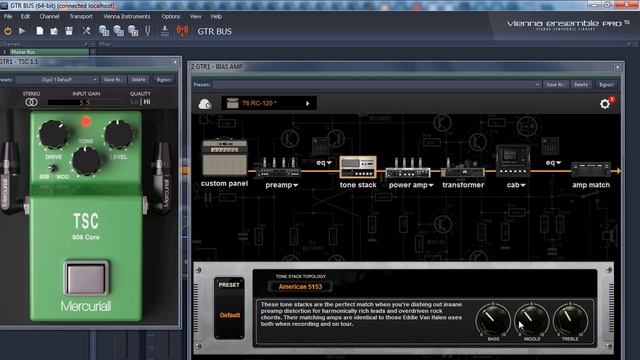Create a new project via blank page icon

point(40,31)
